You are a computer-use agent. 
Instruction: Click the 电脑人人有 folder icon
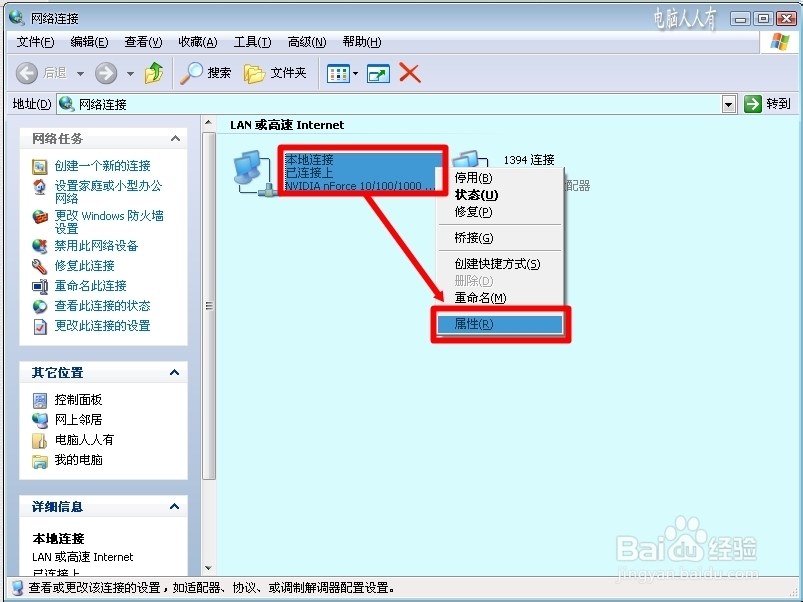coord(39,440)
